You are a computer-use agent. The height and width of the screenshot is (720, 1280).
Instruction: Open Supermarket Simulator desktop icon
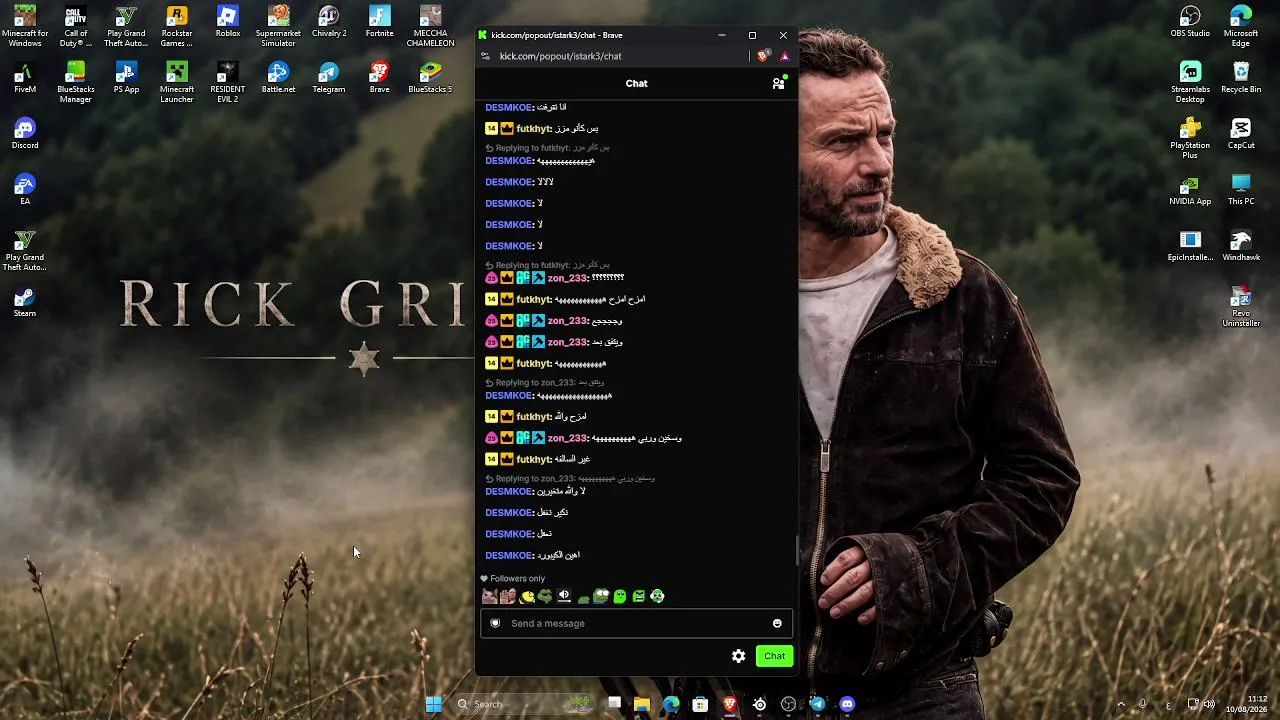pyautogui.click(x=278, y=27)
